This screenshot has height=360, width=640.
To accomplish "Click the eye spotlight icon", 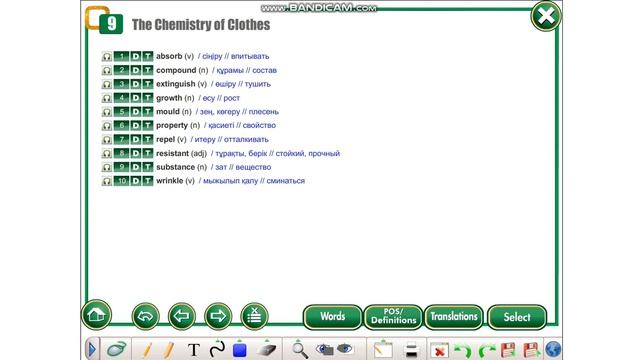I will coord(345,349).
